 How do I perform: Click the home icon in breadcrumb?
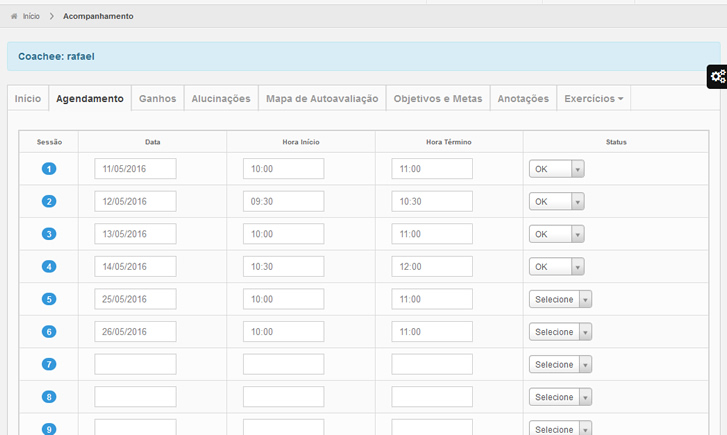pos(14,17)
